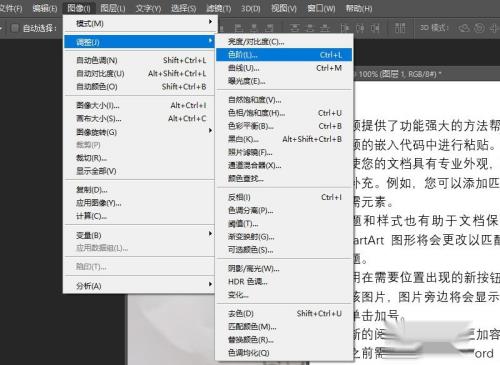Choose 替换颜色(R)... menu entry

click(x=284, y=340)
